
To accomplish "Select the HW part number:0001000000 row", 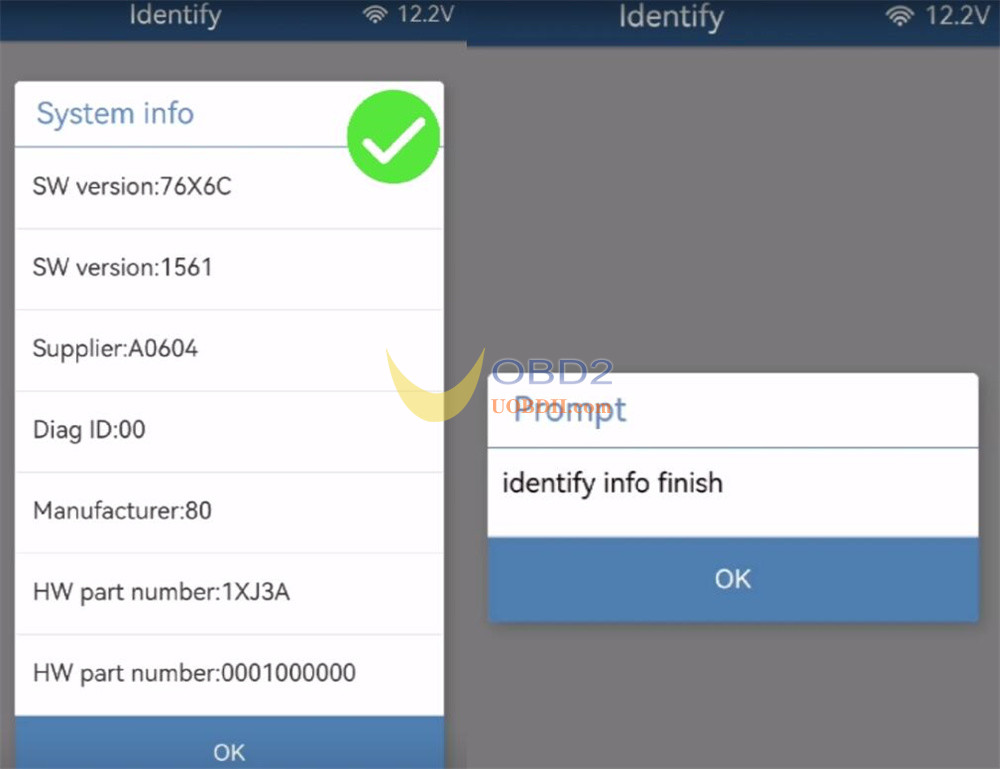I will coord(229,675).
